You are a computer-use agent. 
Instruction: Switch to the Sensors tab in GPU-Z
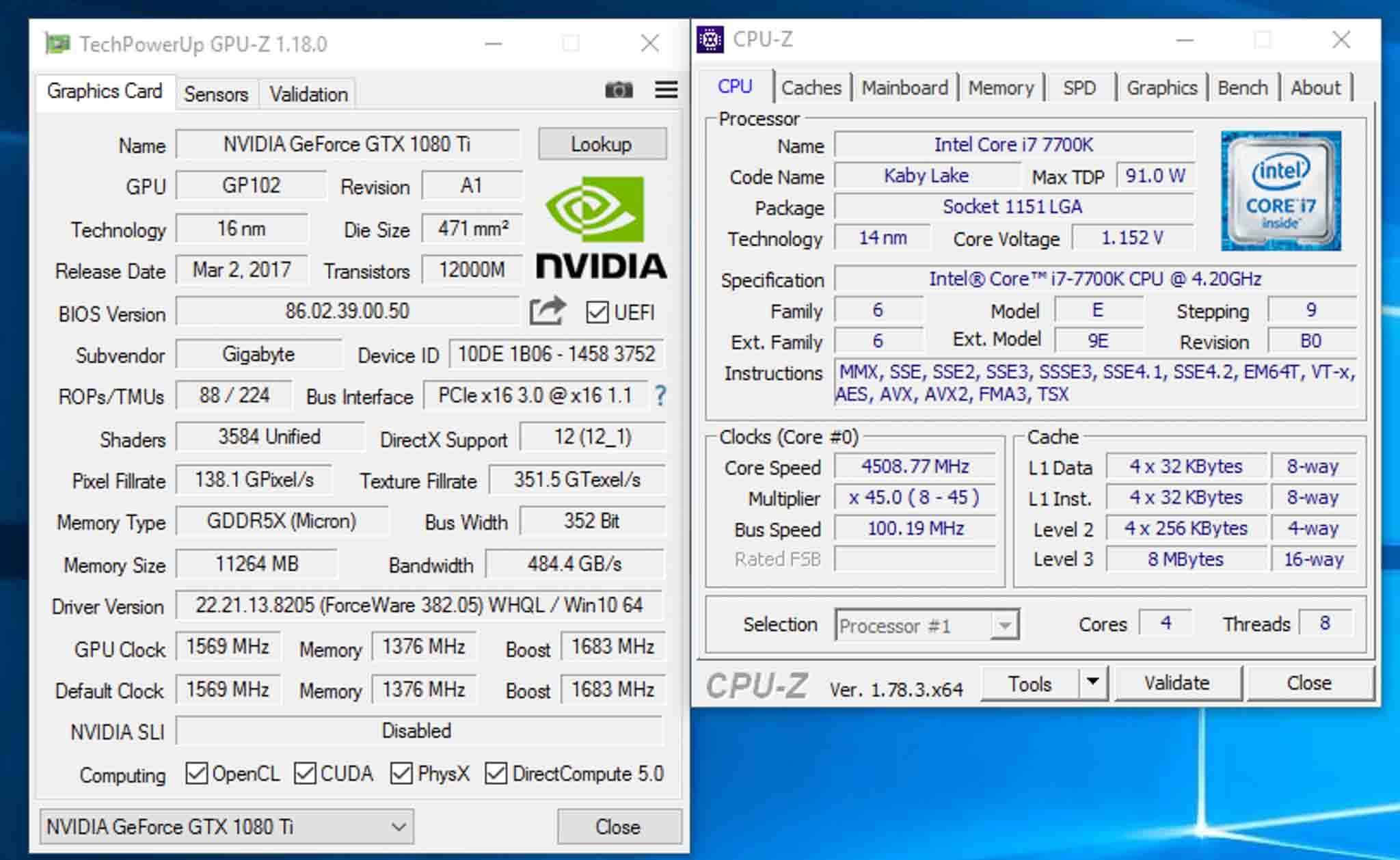click(x=216, y=94)
